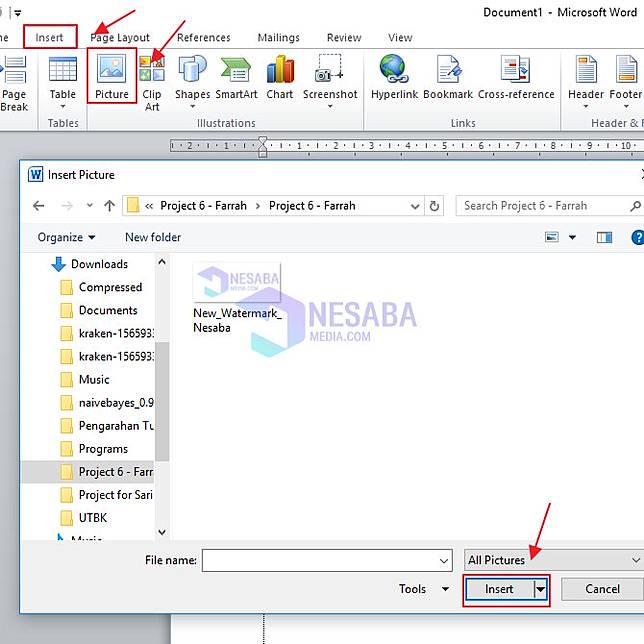Open the Screenshot tool
This screenshot has height=644, width=644.
pyautogui.click(x=330, y=82)
